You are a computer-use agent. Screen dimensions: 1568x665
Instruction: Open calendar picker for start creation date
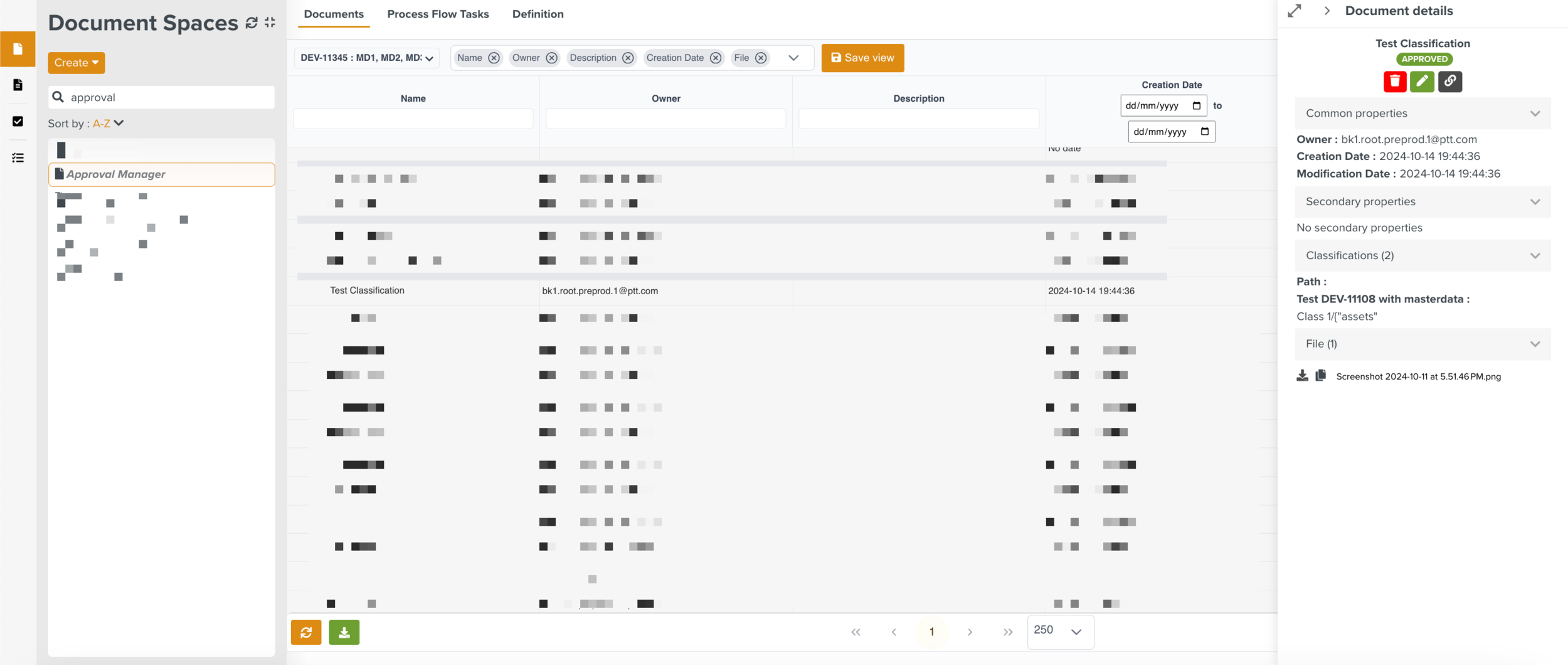pyautogui.click(x=1196, y=105)
